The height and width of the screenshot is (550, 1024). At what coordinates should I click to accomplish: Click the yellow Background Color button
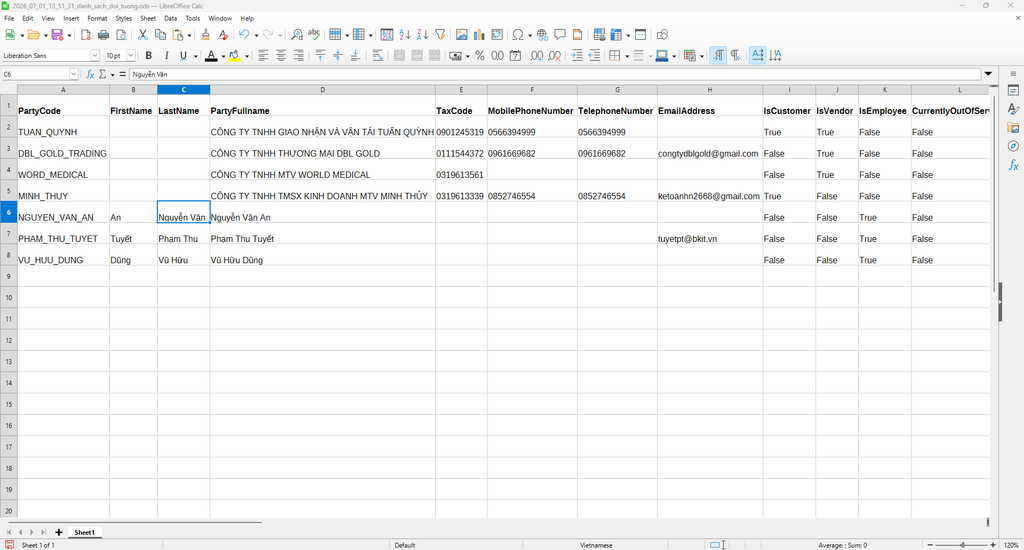point(234,56)
